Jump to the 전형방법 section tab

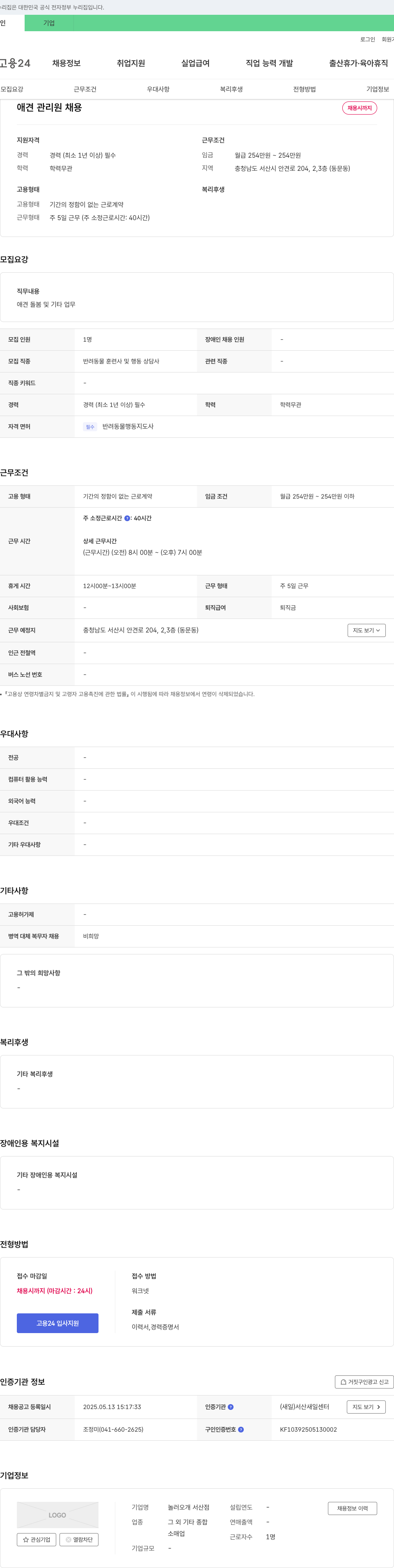click(x=305, y=89)
